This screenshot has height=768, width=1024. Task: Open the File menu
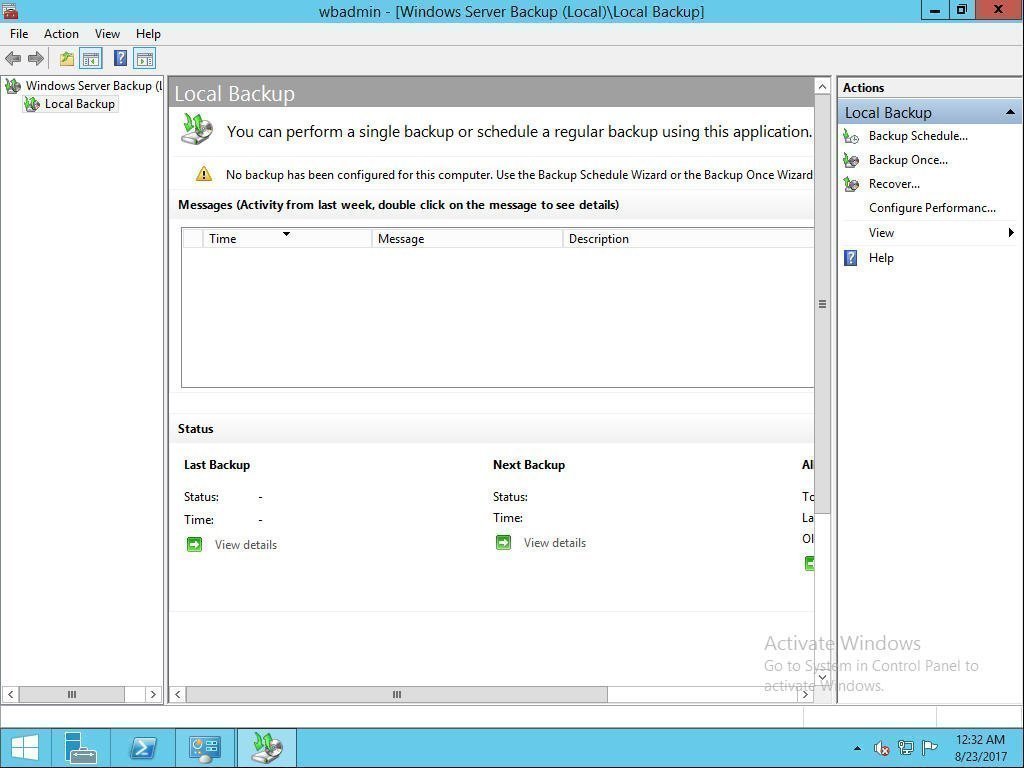(19, 34)
